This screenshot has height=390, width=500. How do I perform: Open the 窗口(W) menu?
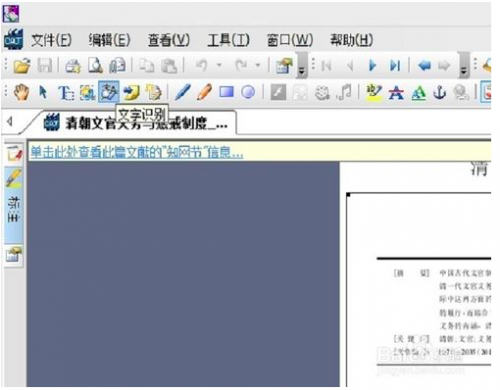[x=290, y=40]
